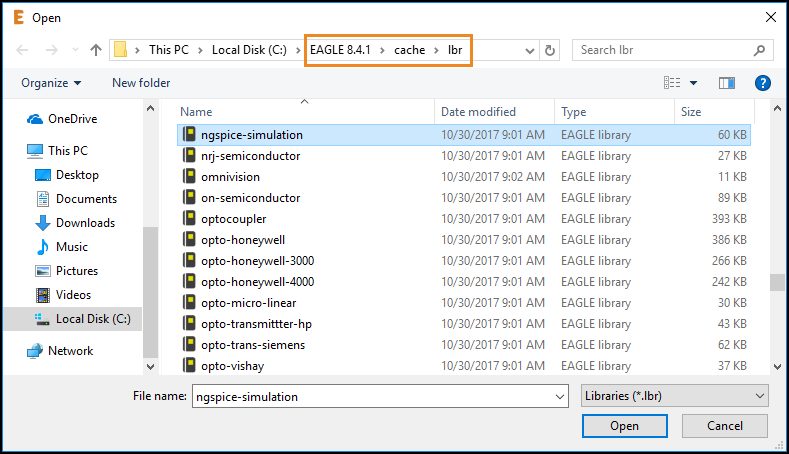789x454 pixels.
Task: Expand the view options dropdown arrow
Action: 693,83
